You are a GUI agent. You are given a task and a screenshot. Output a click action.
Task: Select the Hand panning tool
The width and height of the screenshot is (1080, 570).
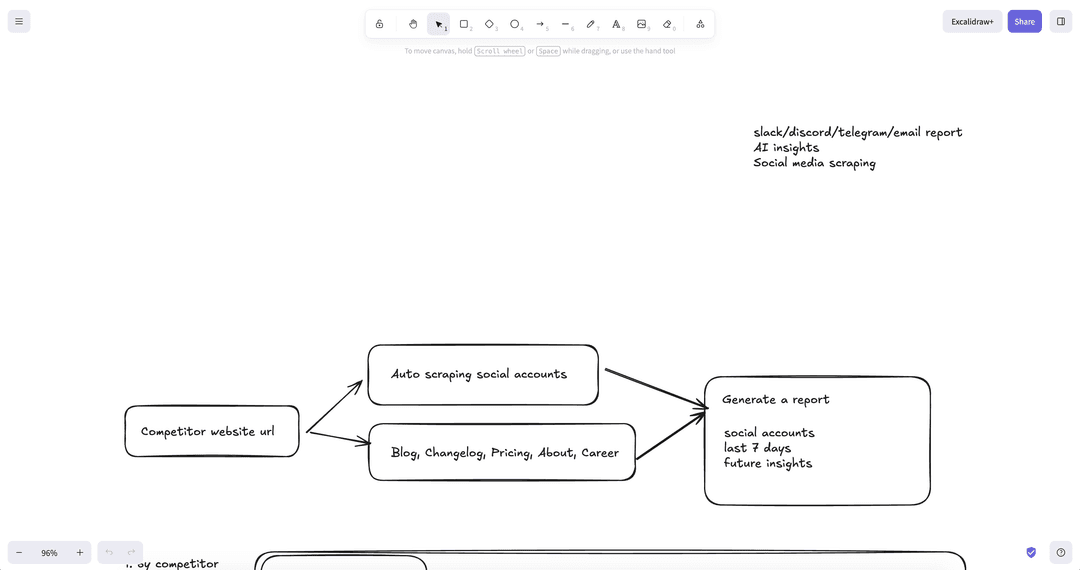click(x=413, y=24)
